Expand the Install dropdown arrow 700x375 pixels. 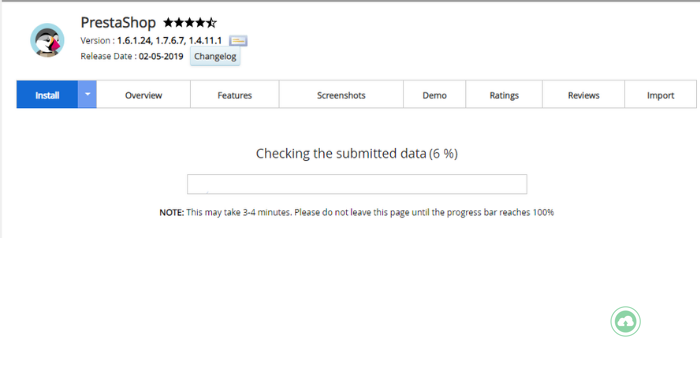click(88, 95)
